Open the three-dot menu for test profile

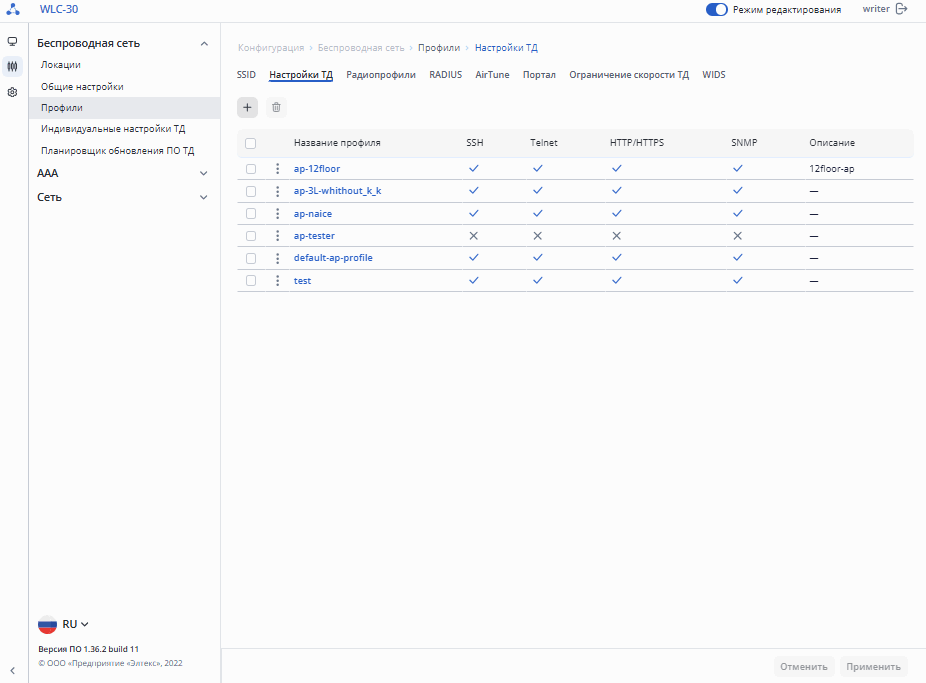(x=278, y=281)
